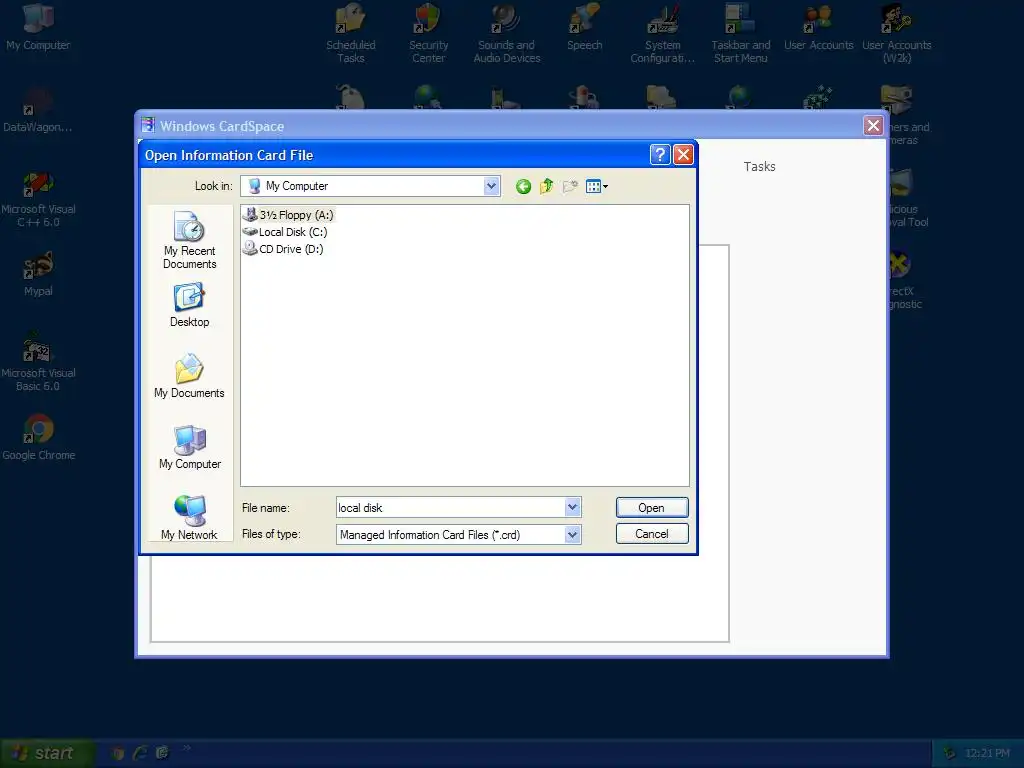Expand the Files of type dropdown
The height and width of the screenshot is (768, 1024).
pyautogui.click(x=573, y=535)
